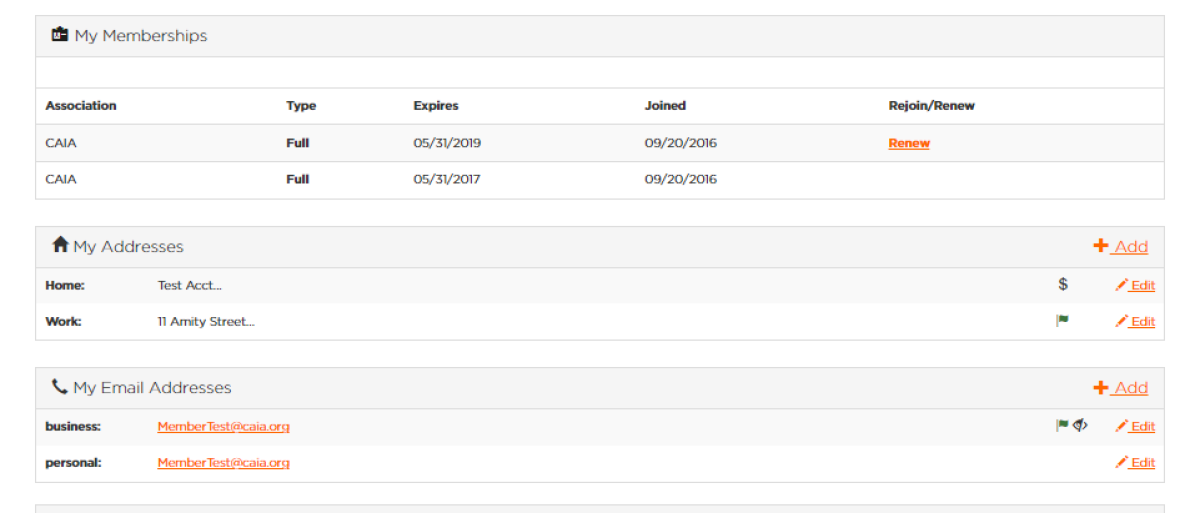Open the personal MemberTest@caia.org email link
1200x513 pixels.
223,462
